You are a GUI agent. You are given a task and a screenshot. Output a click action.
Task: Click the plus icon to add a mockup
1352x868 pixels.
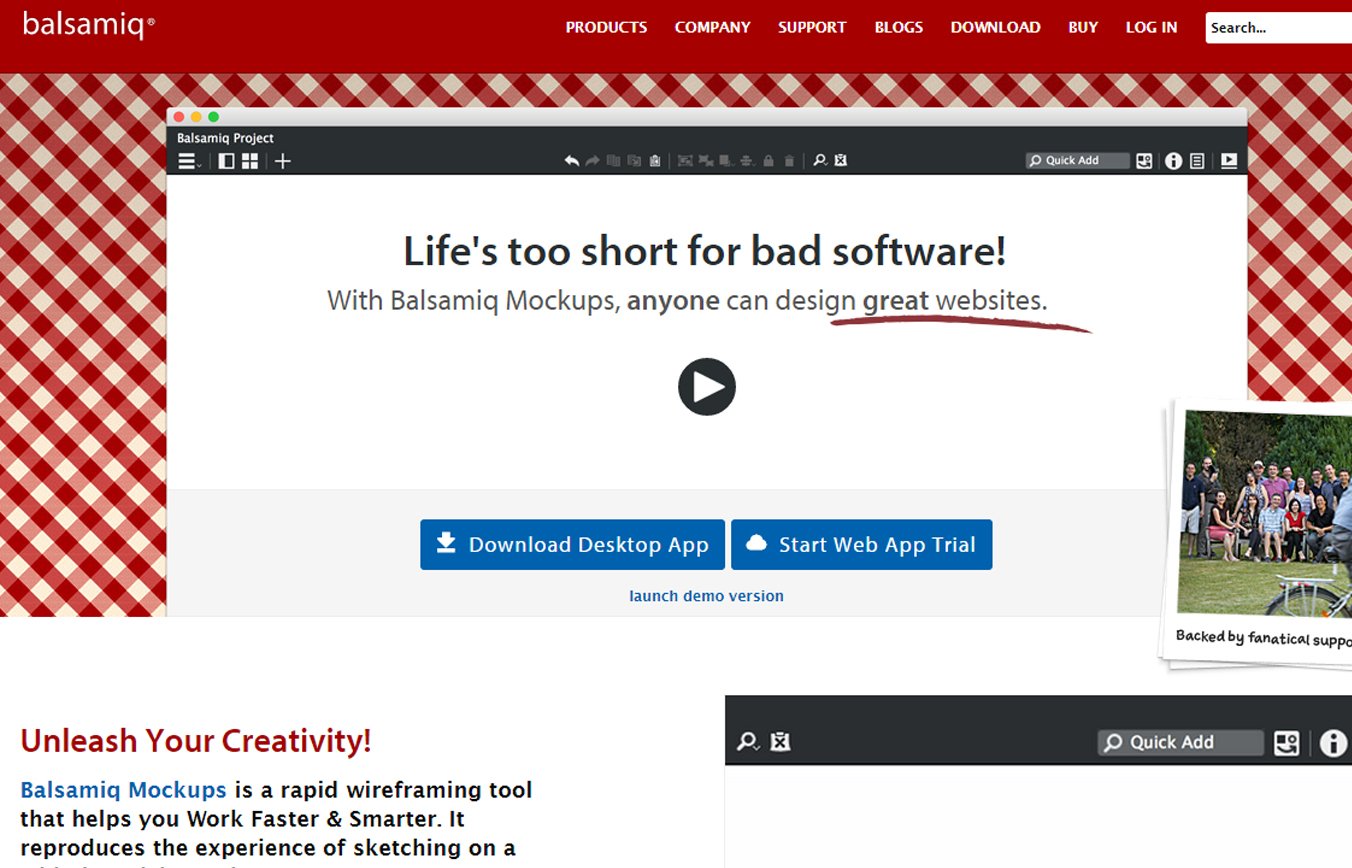283,161
